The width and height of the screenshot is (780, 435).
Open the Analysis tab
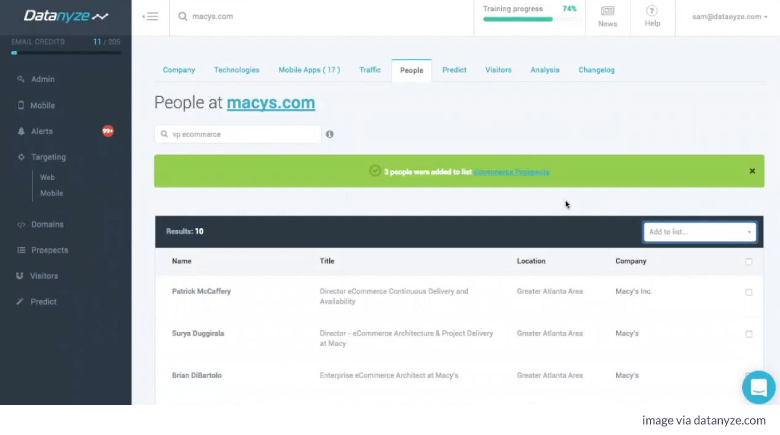(545, 70)
